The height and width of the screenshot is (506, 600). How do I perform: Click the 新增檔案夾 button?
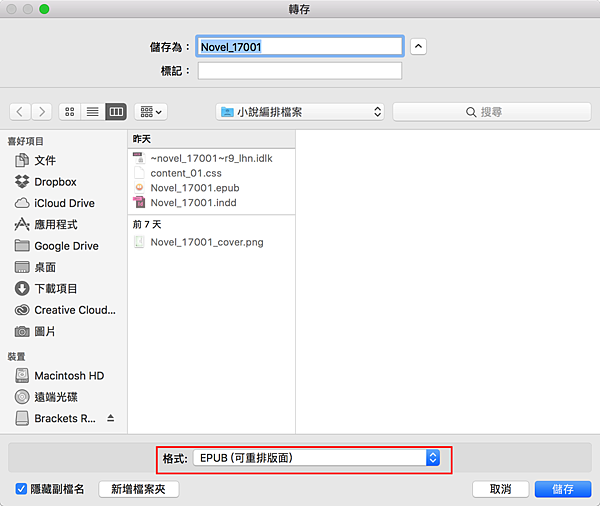pos(139,489)
